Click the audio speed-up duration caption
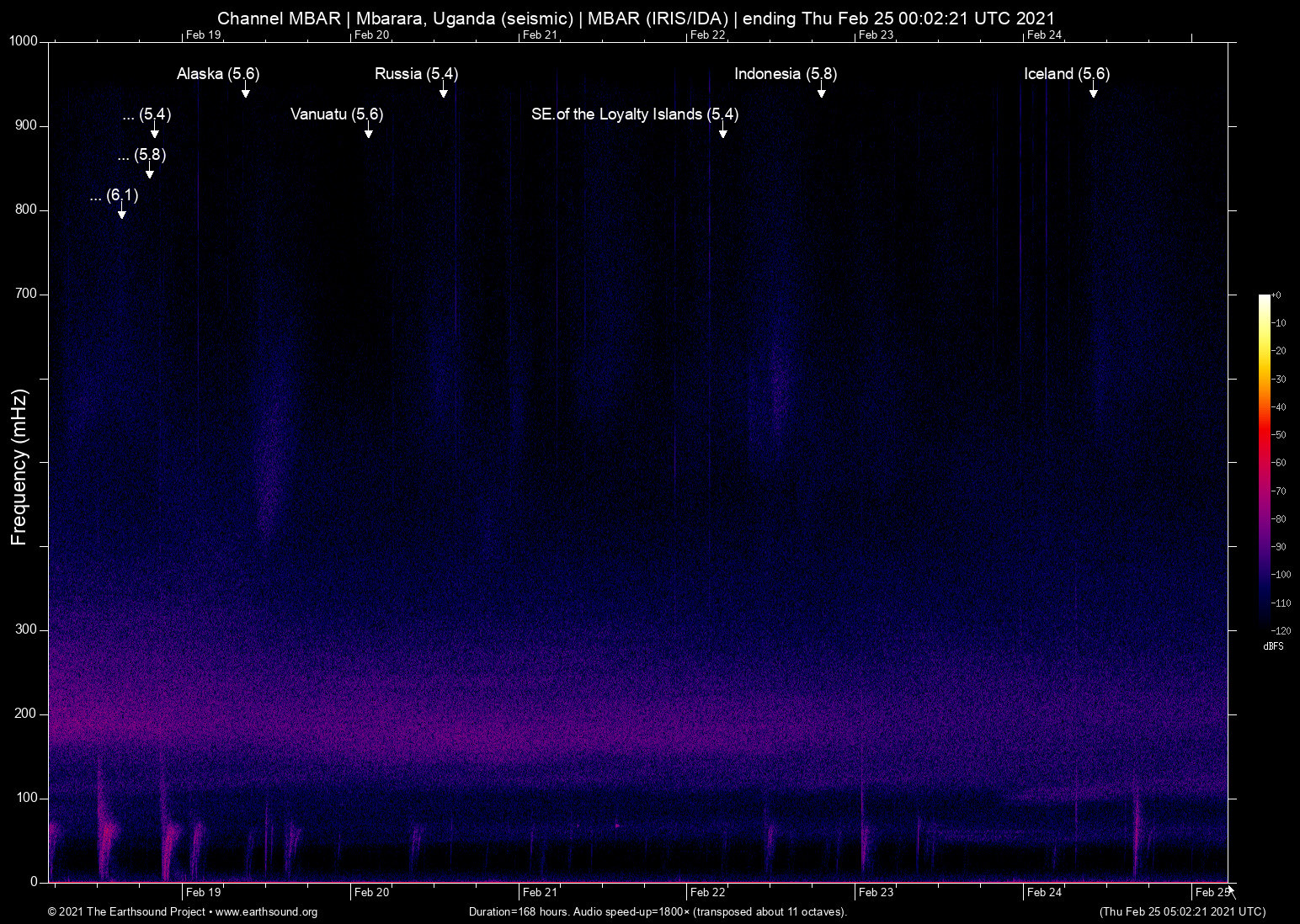 (658, 912)
